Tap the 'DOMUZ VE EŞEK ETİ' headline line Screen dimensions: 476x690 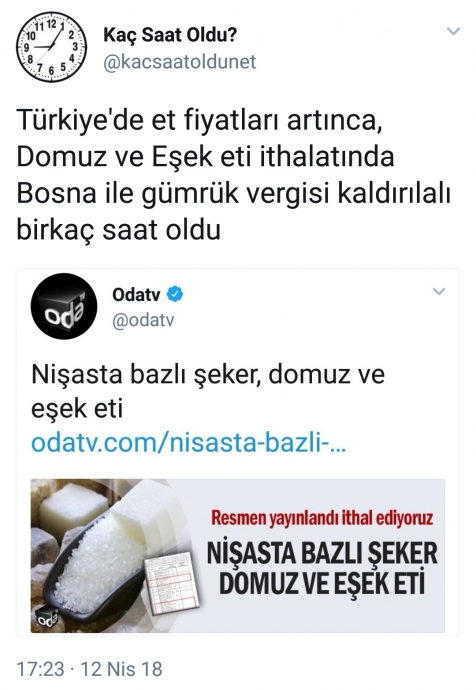click(322, 583)
